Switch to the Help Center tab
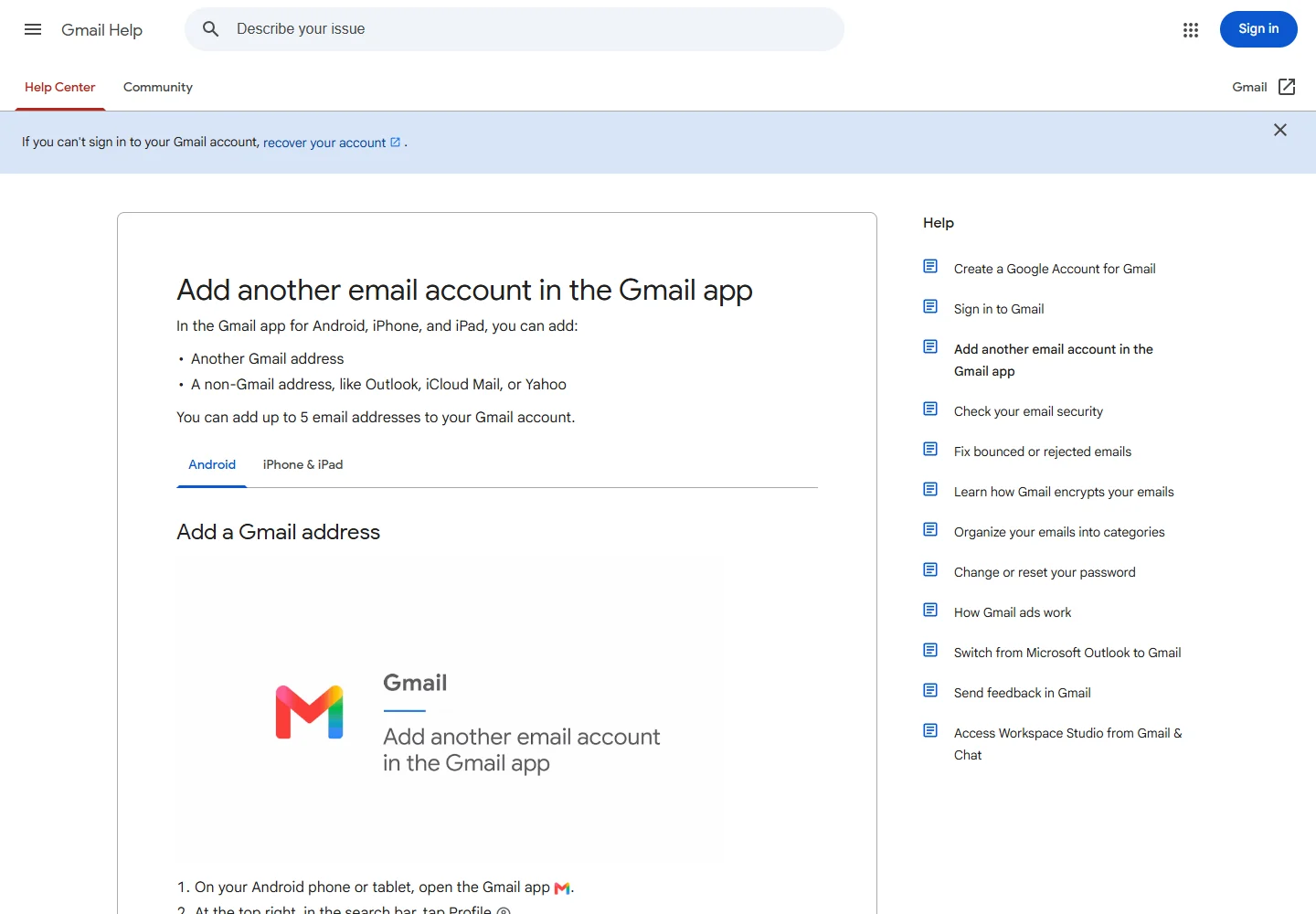 pos(60,88)
